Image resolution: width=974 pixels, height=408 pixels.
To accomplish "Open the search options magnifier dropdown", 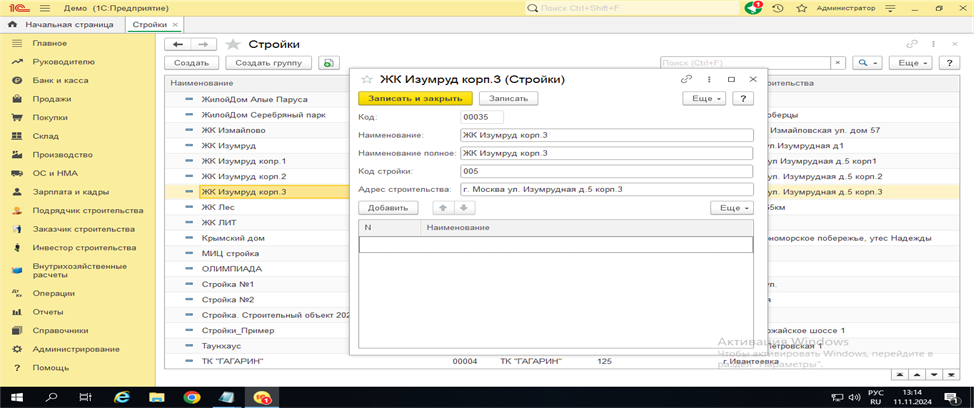I will (x=866, y=63).
